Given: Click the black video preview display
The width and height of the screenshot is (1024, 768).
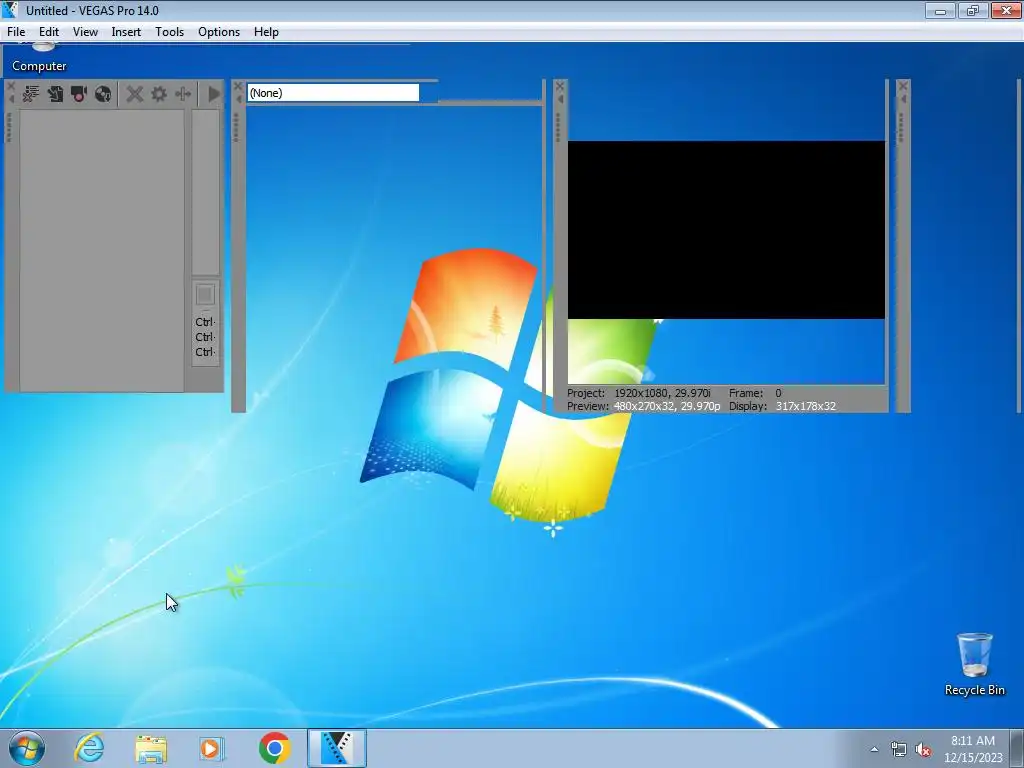Looking at the screenshot, I should (x=726, y=230).
